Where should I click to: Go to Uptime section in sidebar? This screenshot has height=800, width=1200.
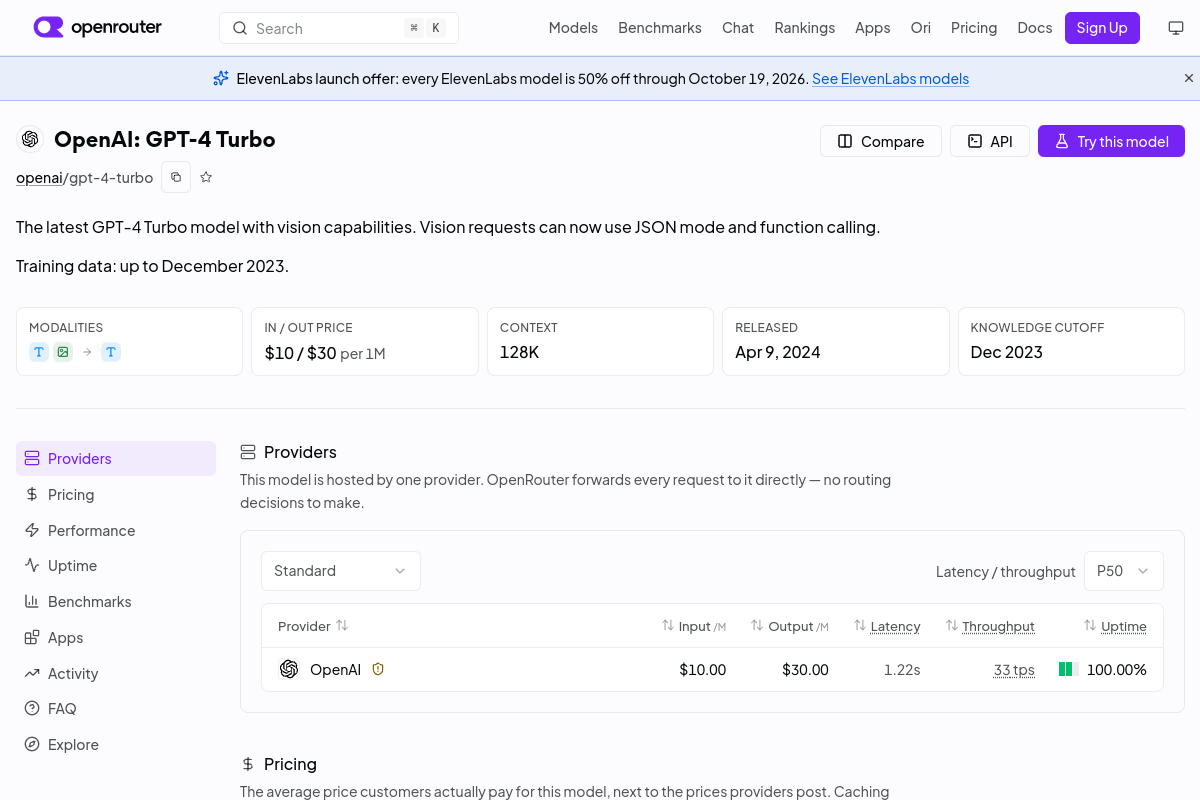(116, 566)
